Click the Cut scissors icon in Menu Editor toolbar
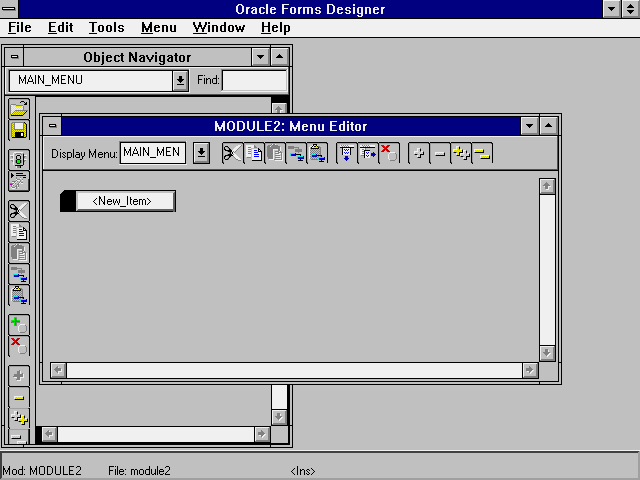The height and width of the screenshot is (480, 640). [x=232, y=153]
